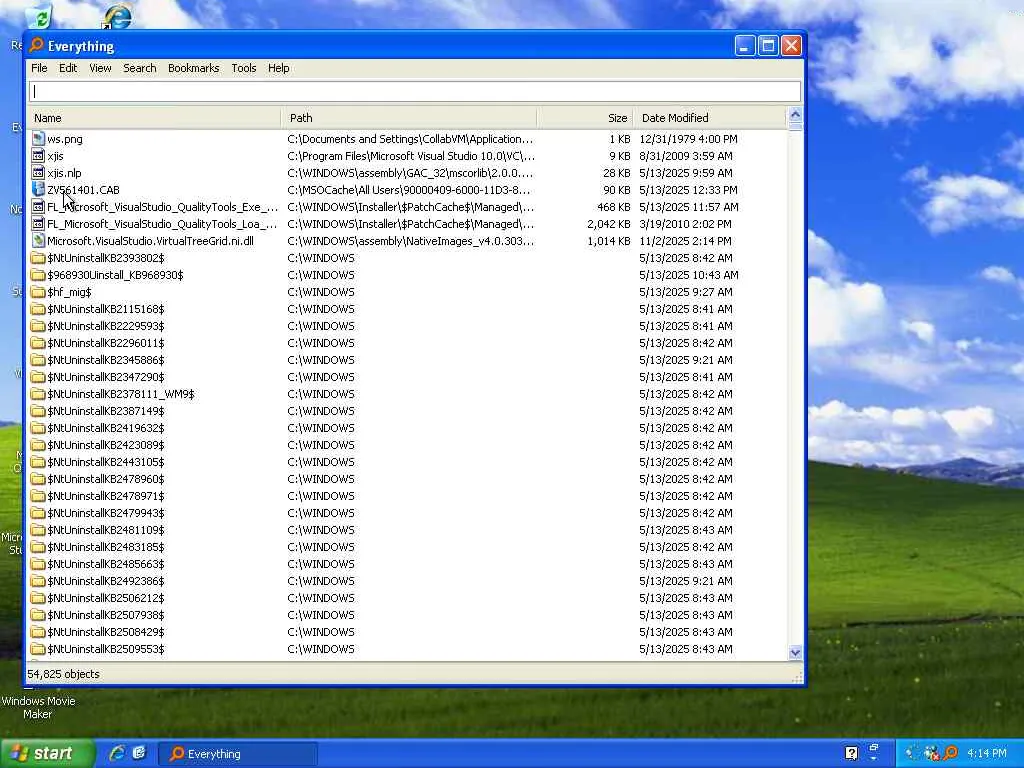The height and width of the screenshot is (768, 1024).
Task: Select the $NtUninstallKB2419632$ folder icon
Action: click(38, 427)
